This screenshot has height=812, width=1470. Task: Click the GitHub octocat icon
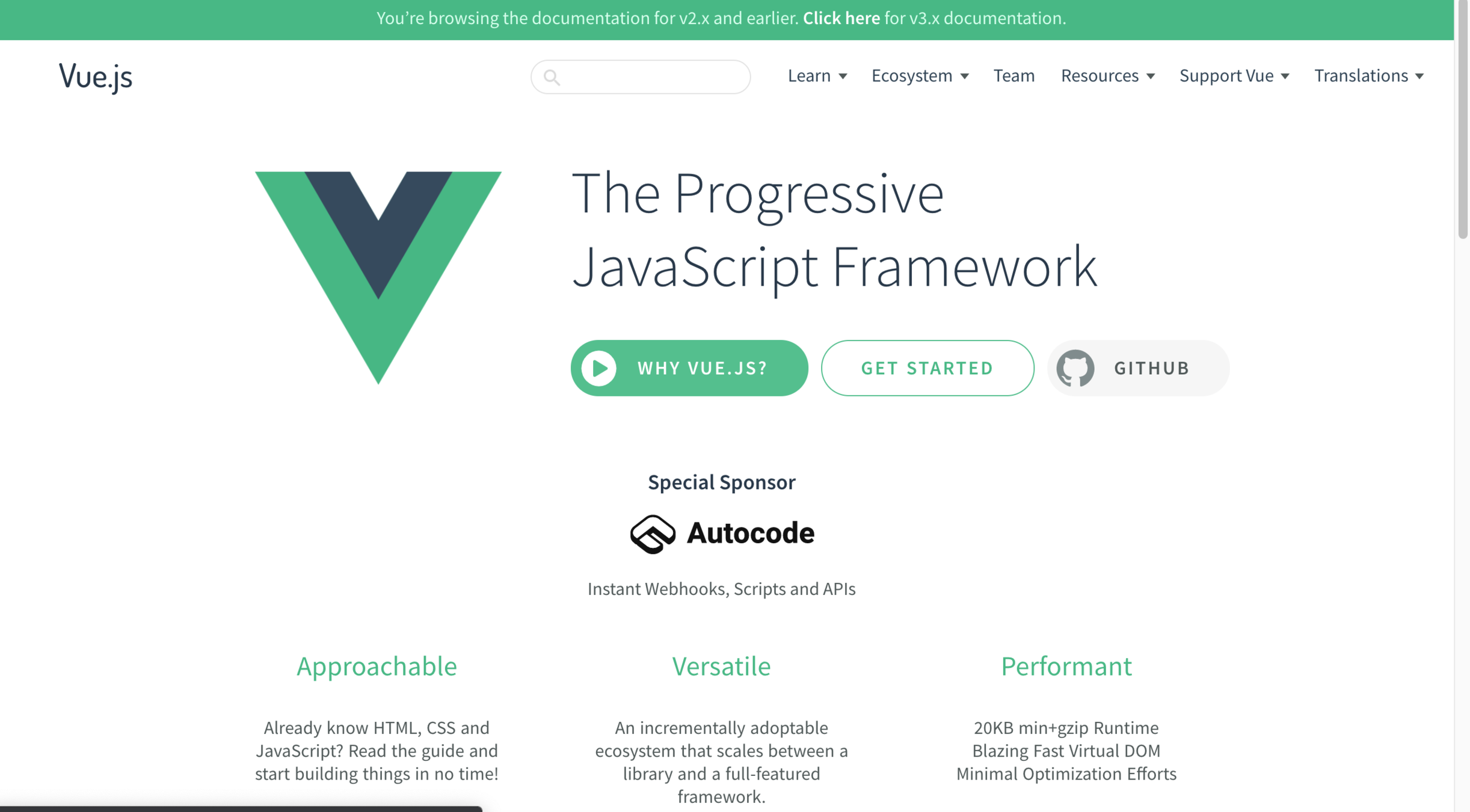[x=1075, y=368]
